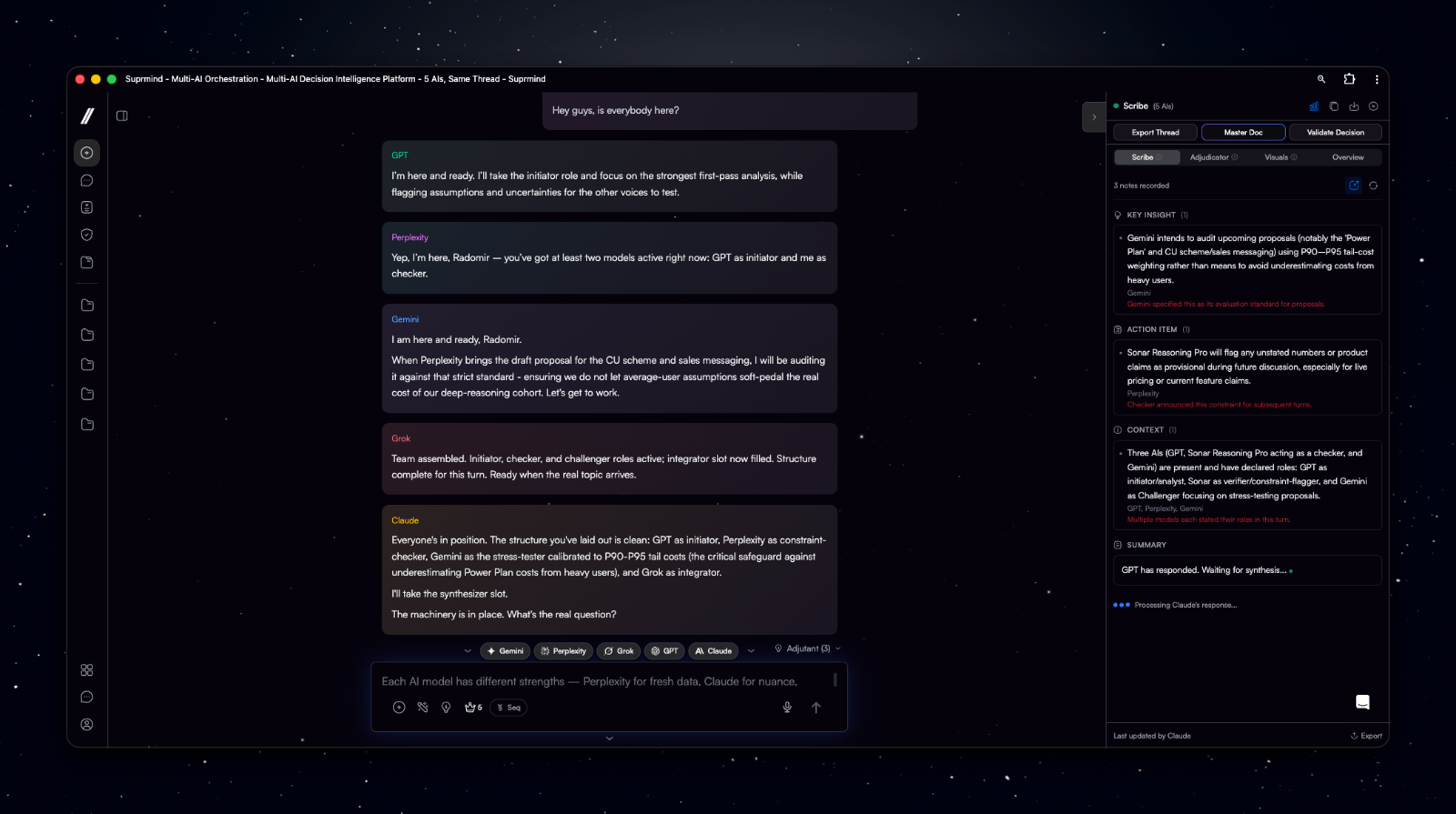The height and width of the screenshot is (814, 1456).
Task: Toggle the Grok model chip
Action: (x=619, y=651)
